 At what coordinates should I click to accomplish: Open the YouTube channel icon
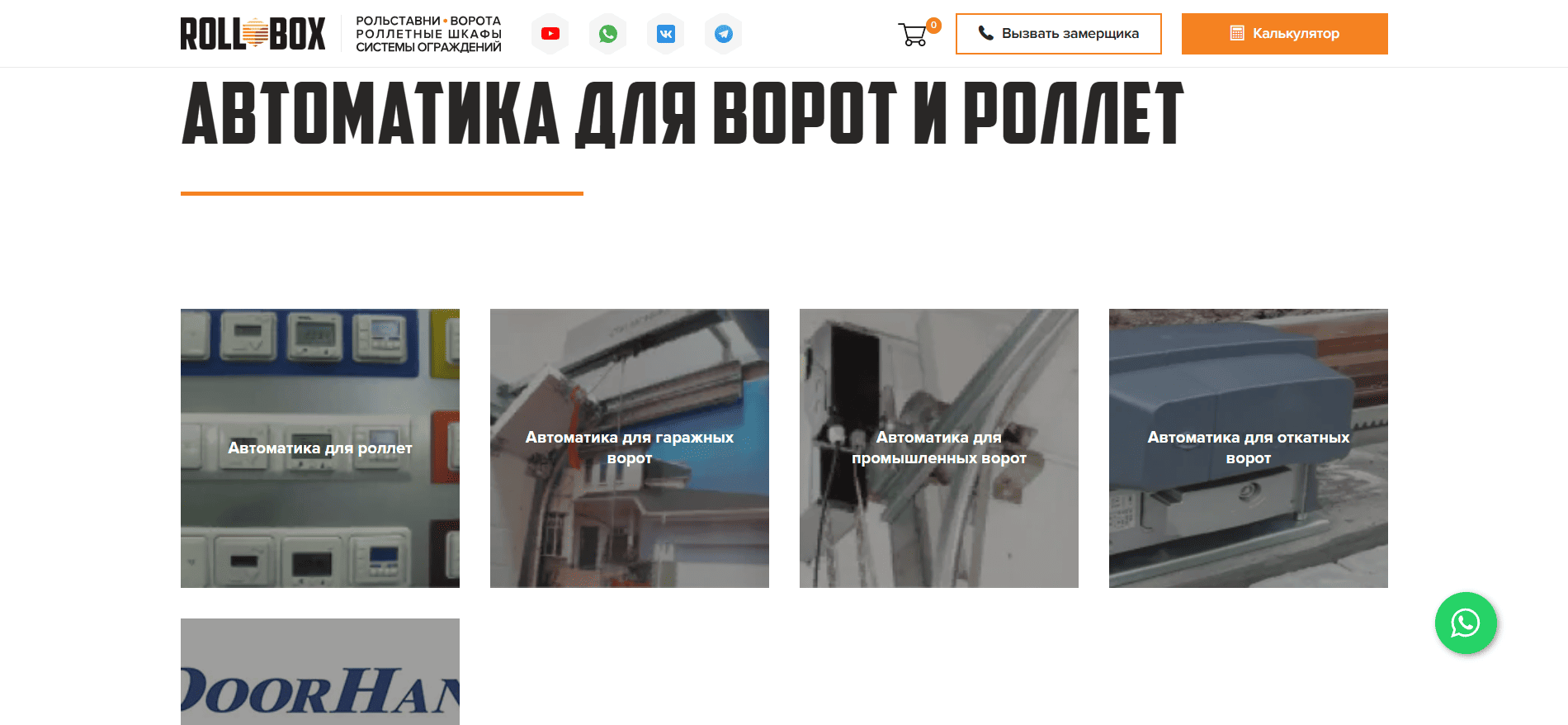(x=550, y=34)
